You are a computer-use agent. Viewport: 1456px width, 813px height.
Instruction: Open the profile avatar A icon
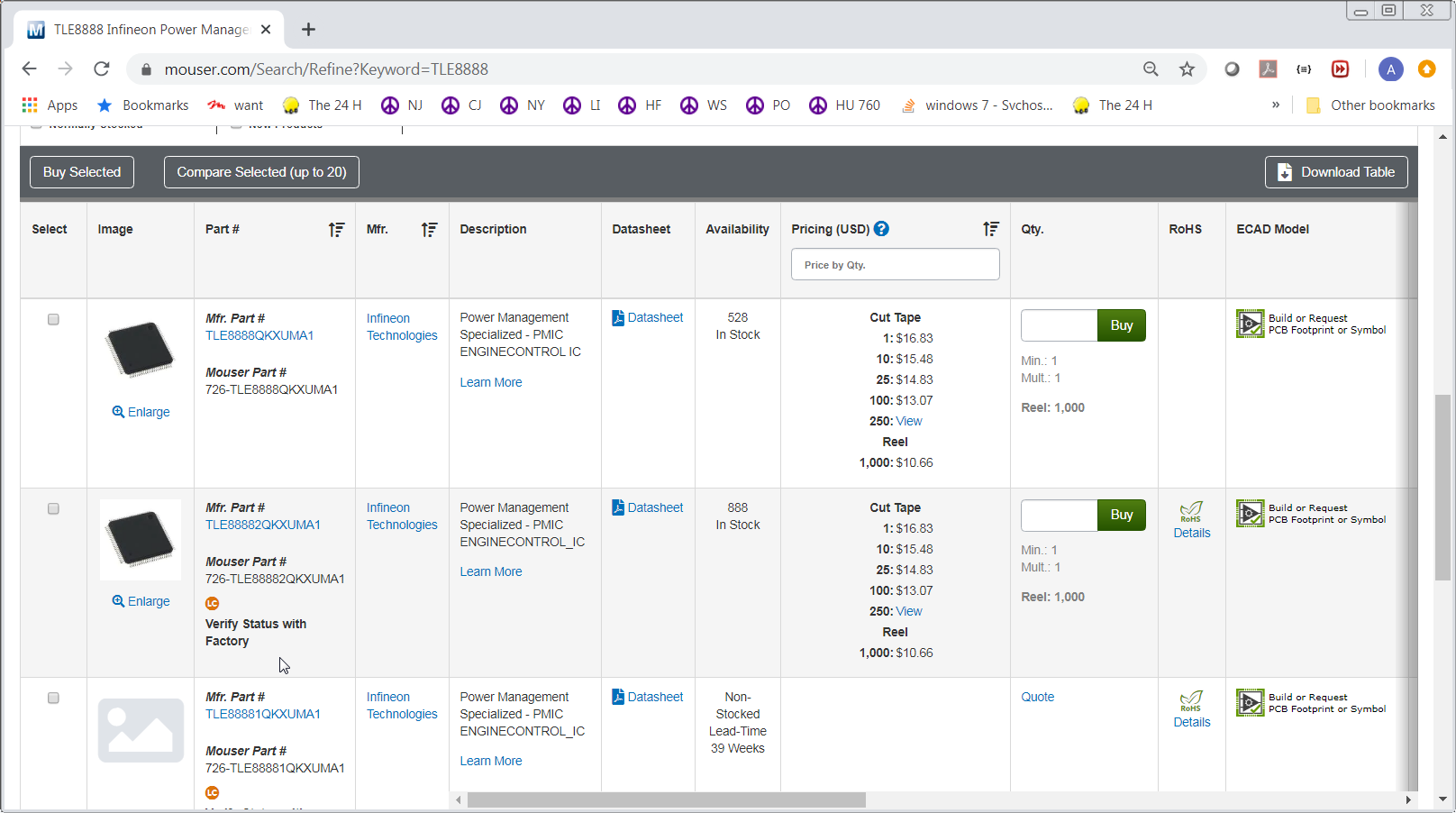[x=1390, y=69]
